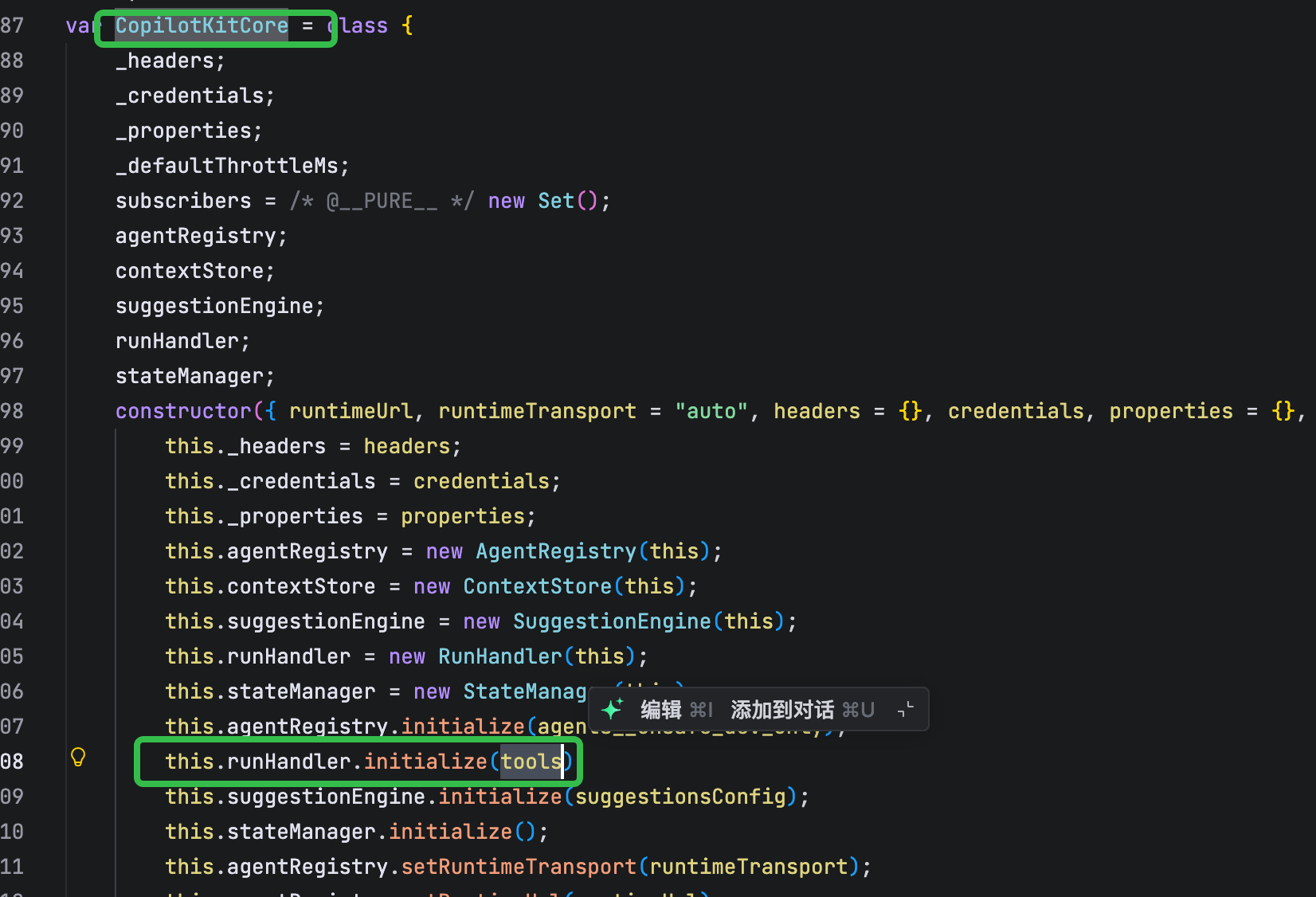This screenshot has width=1316, height=897.
Task: Click stateManager.initialize method call
Action: click(x=450, y=832)
